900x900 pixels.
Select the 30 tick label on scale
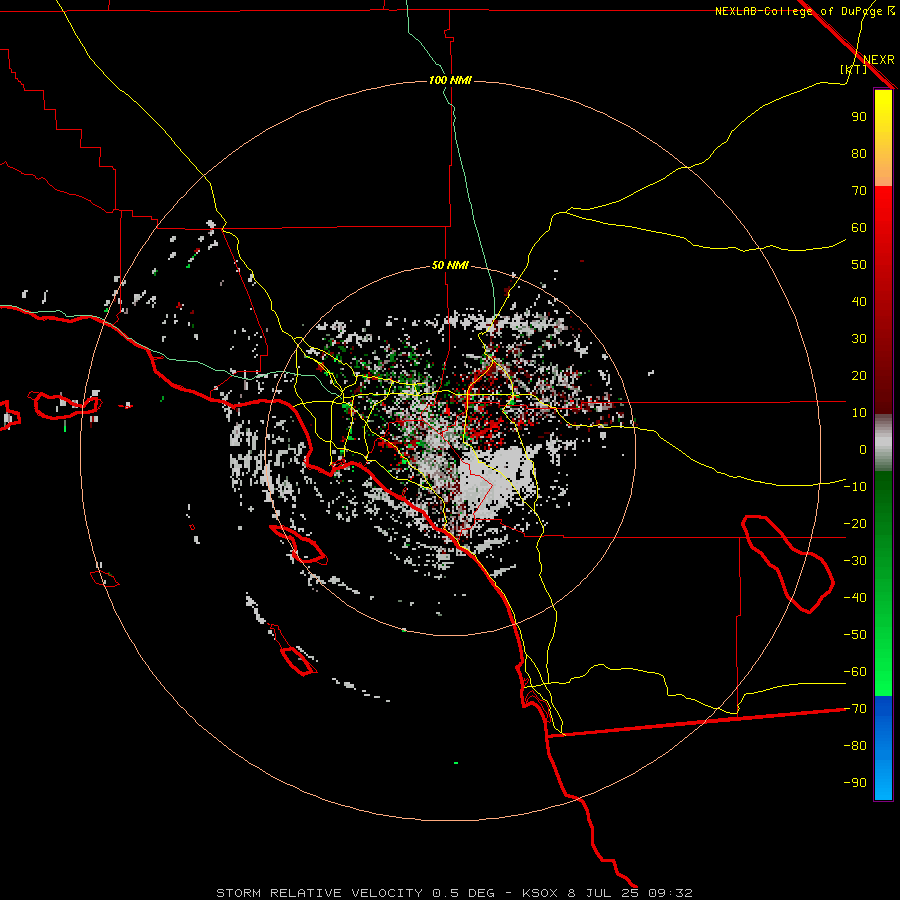pyautogui.click(x=859, y=339)
